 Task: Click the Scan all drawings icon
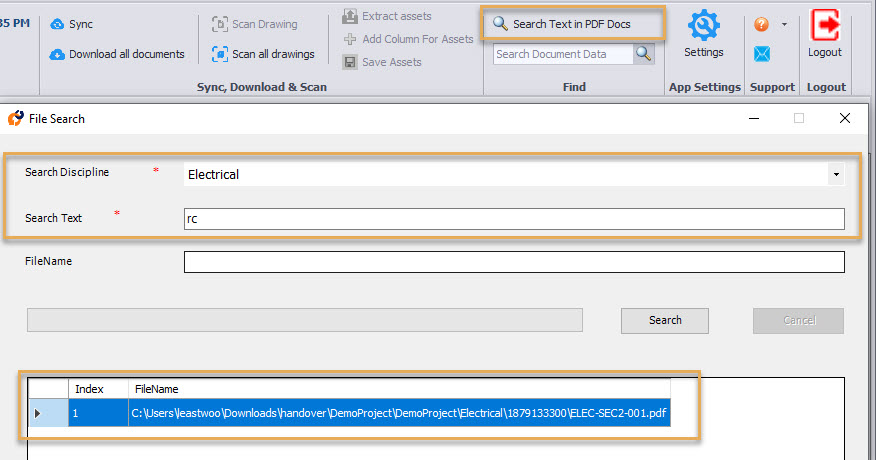coord(220,54)
